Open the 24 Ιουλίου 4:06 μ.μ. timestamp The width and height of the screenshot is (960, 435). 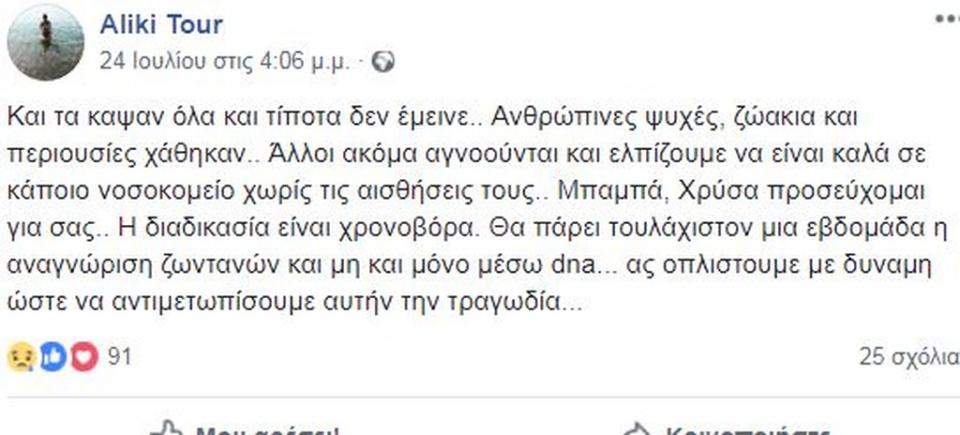[x=226, y=61]
